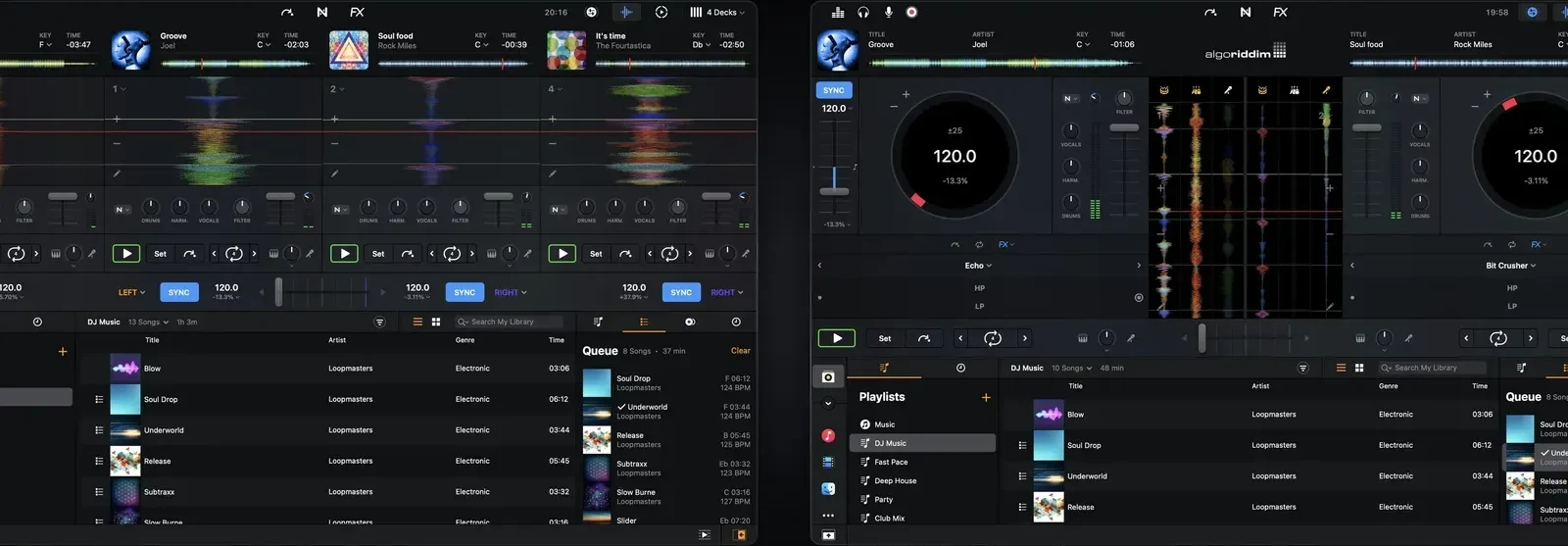
Task: Click the headphones icon in right window
Action: tap(863, 12)
